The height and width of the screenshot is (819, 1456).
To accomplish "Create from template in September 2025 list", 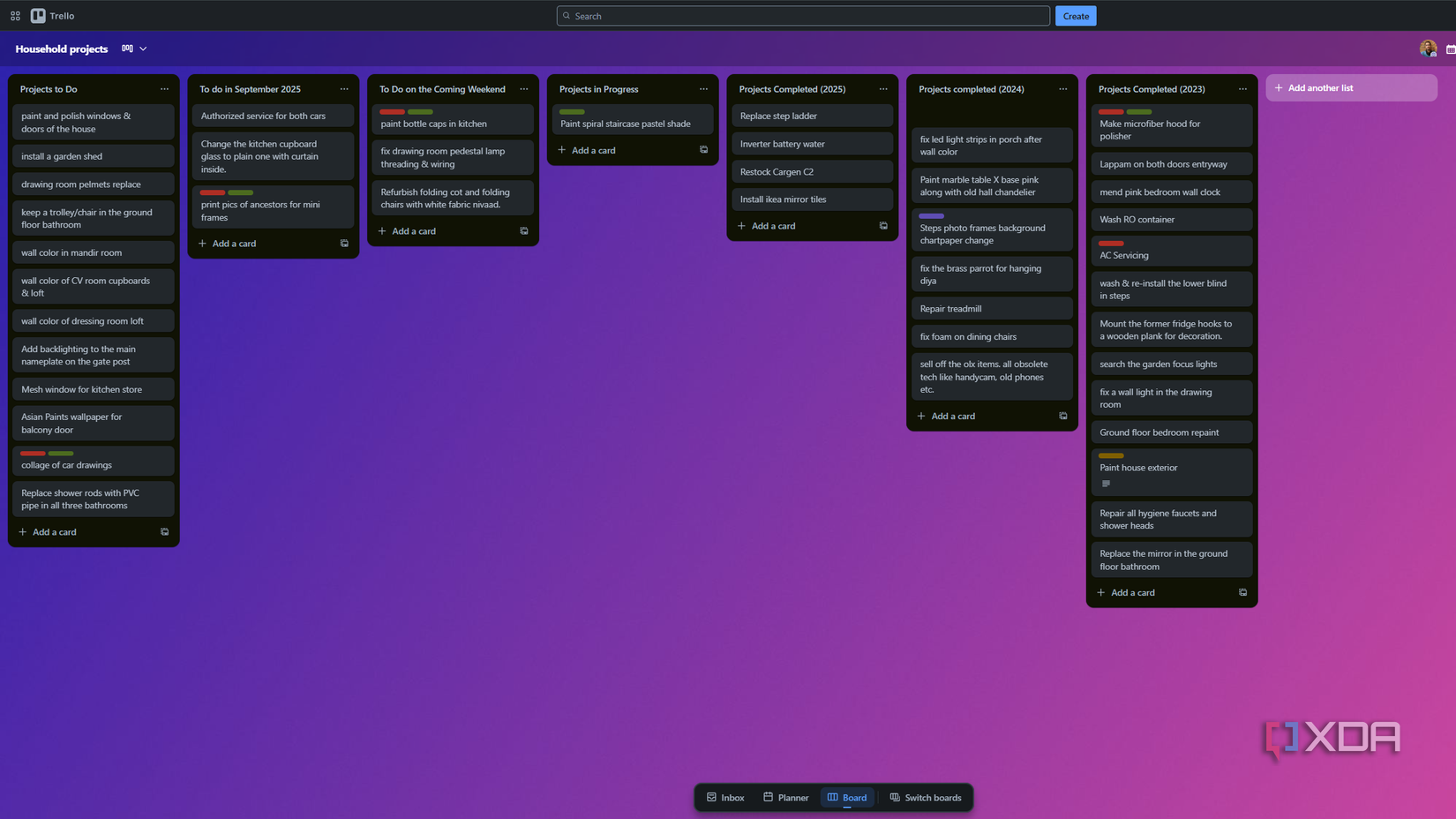I will (x=344, y=244).
